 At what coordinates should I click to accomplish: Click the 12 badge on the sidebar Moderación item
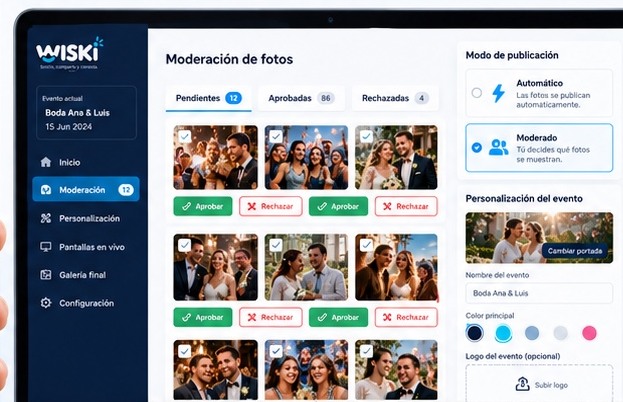(x=126, y=190)
